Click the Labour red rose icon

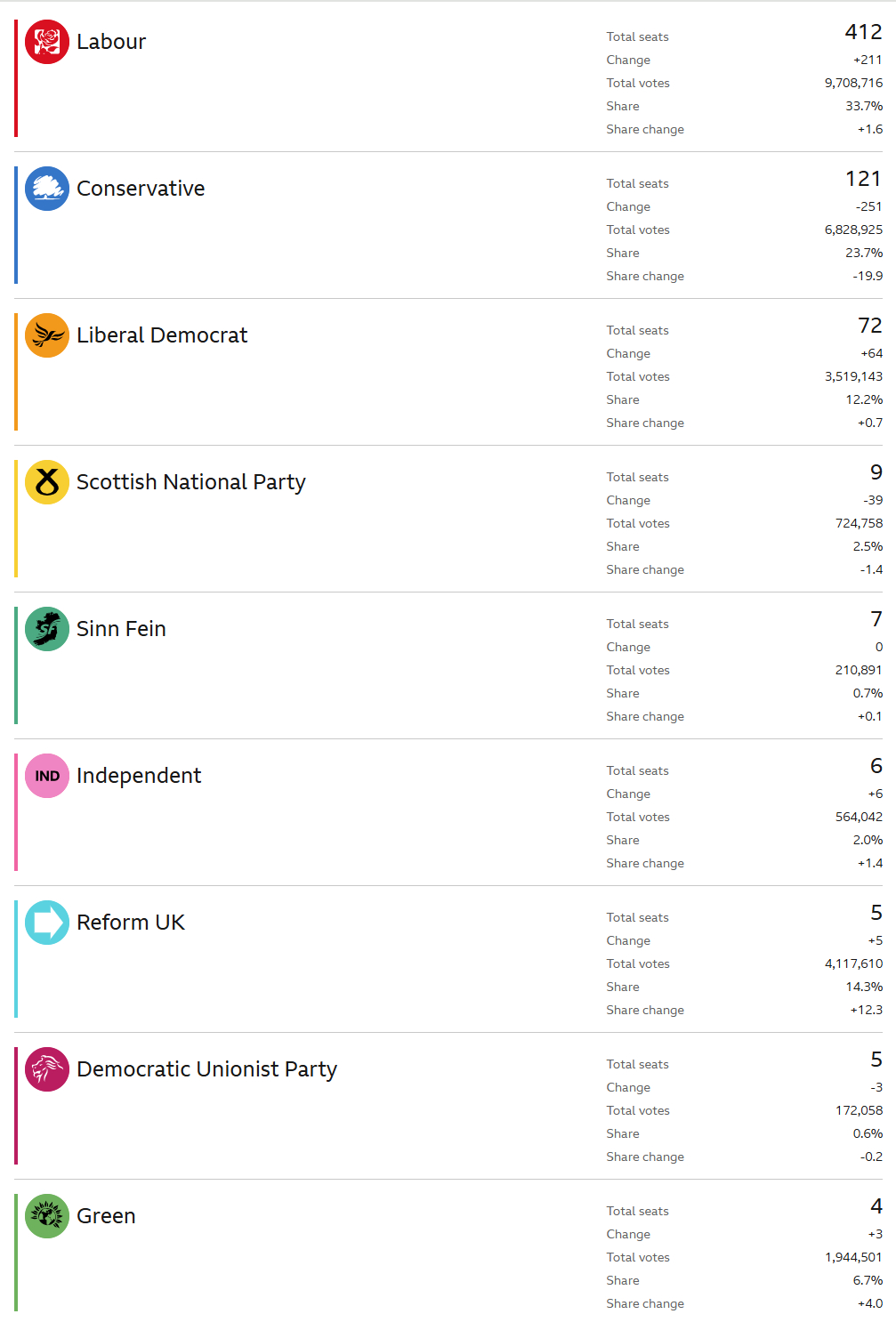pos(47,42)
